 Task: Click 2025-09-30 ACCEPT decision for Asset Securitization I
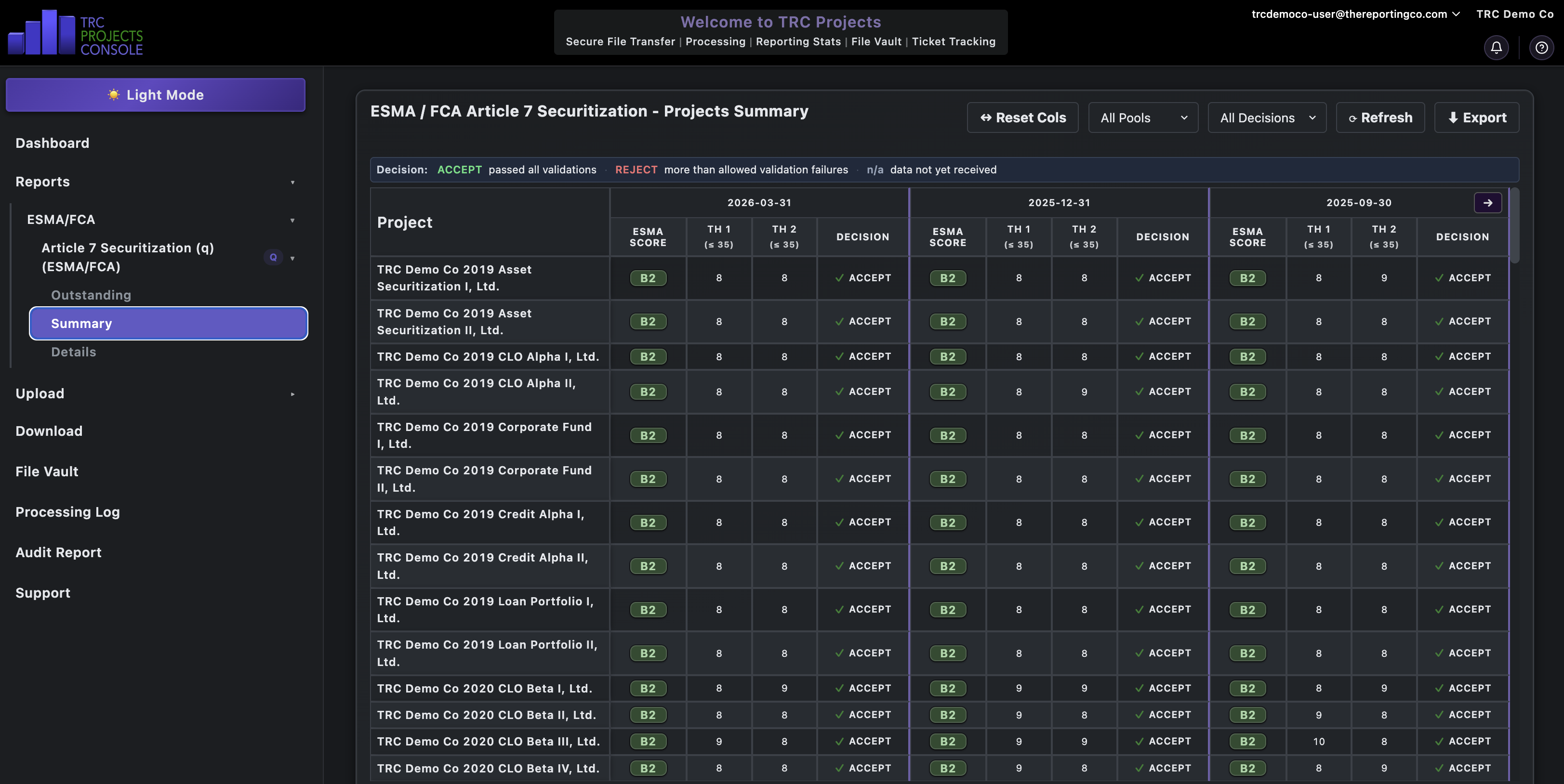(x=1462, y=278)
